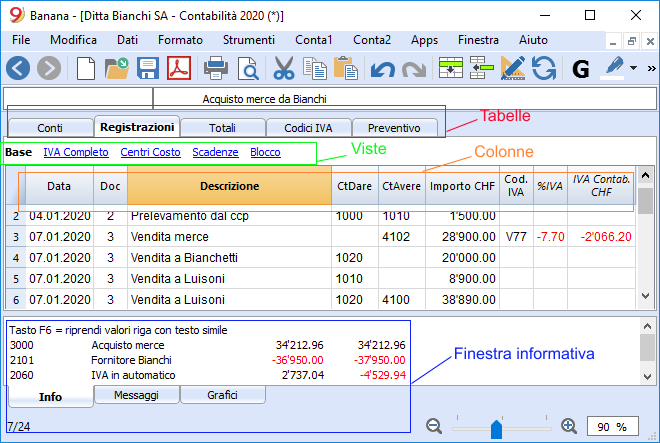Open the Modifica menu
This screenshot has width=660, height=443.
click(73, 40)
